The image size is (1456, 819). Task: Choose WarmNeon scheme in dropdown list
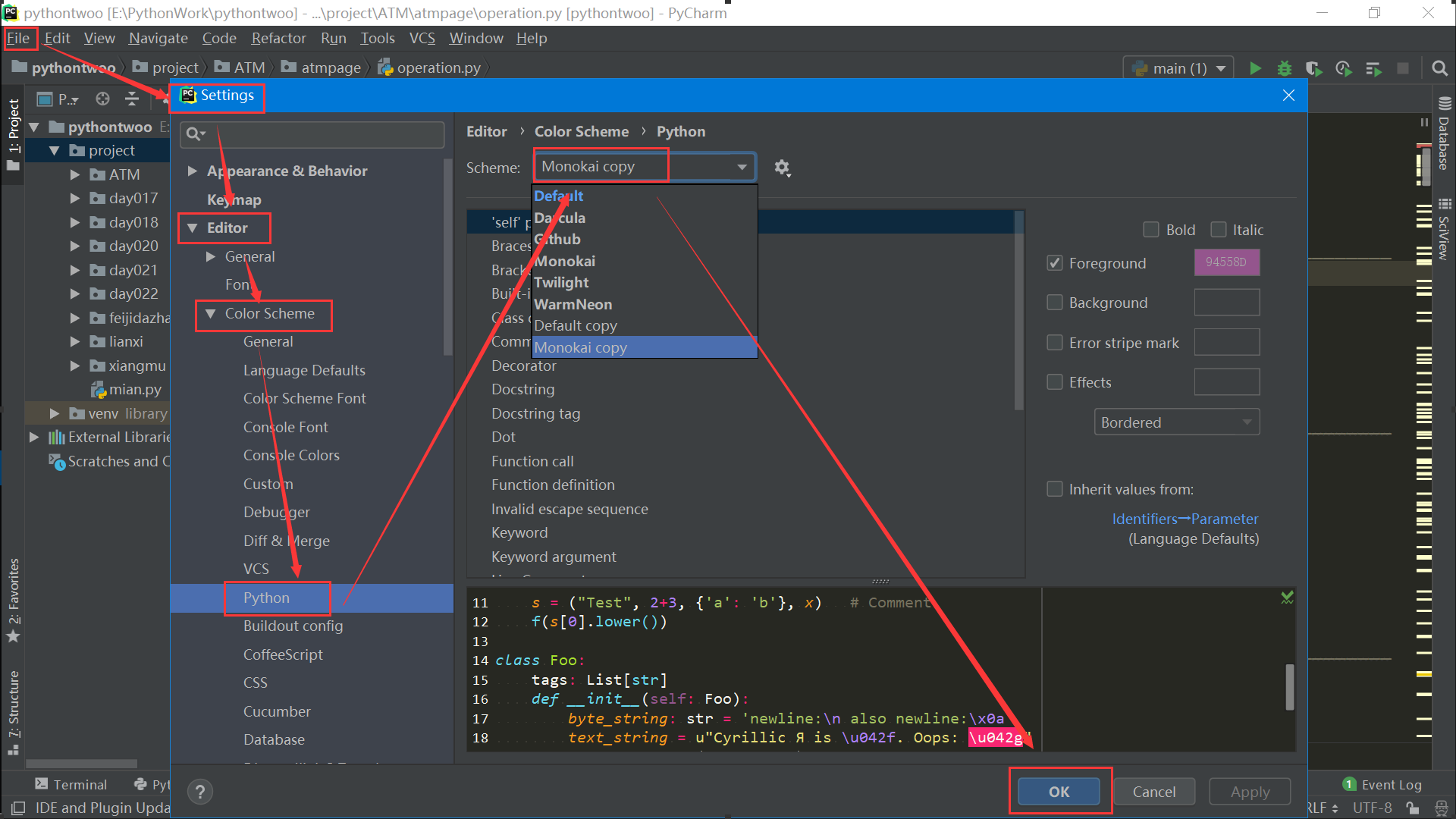(x=645, y=304)
